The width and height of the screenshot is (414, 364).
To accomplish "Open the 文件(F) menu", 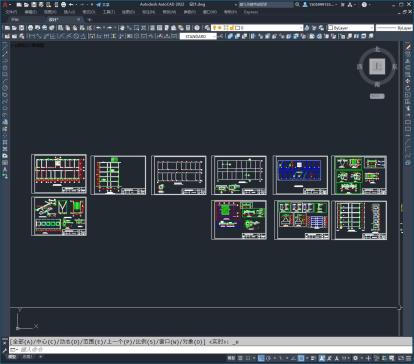I will 11,12.
